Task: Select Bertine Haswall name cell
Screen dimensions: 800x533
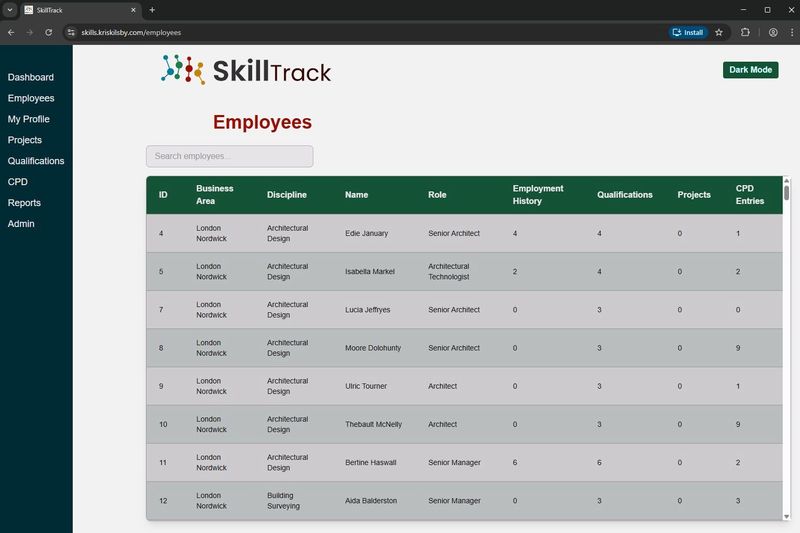Action: (x=370, y=463)
